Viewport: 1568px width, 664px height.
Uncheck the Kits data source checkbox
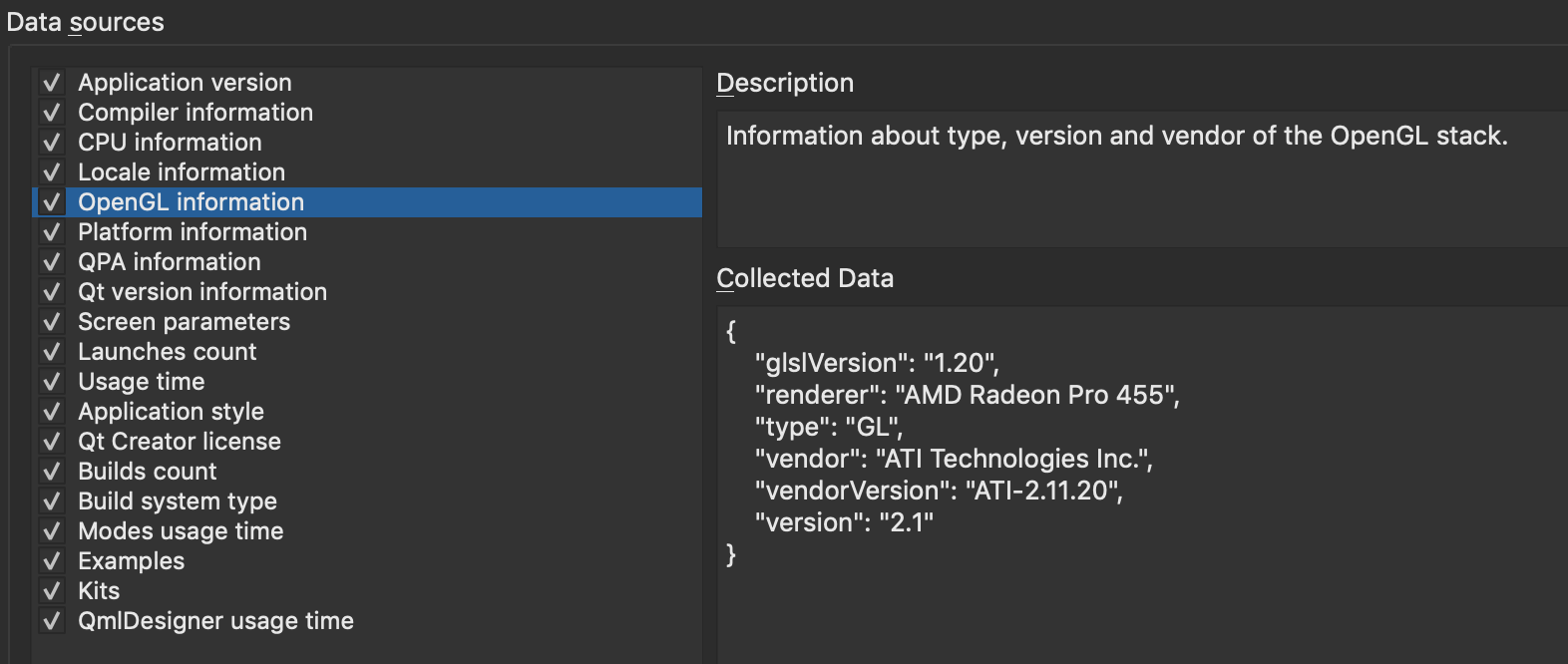point(52,591)
